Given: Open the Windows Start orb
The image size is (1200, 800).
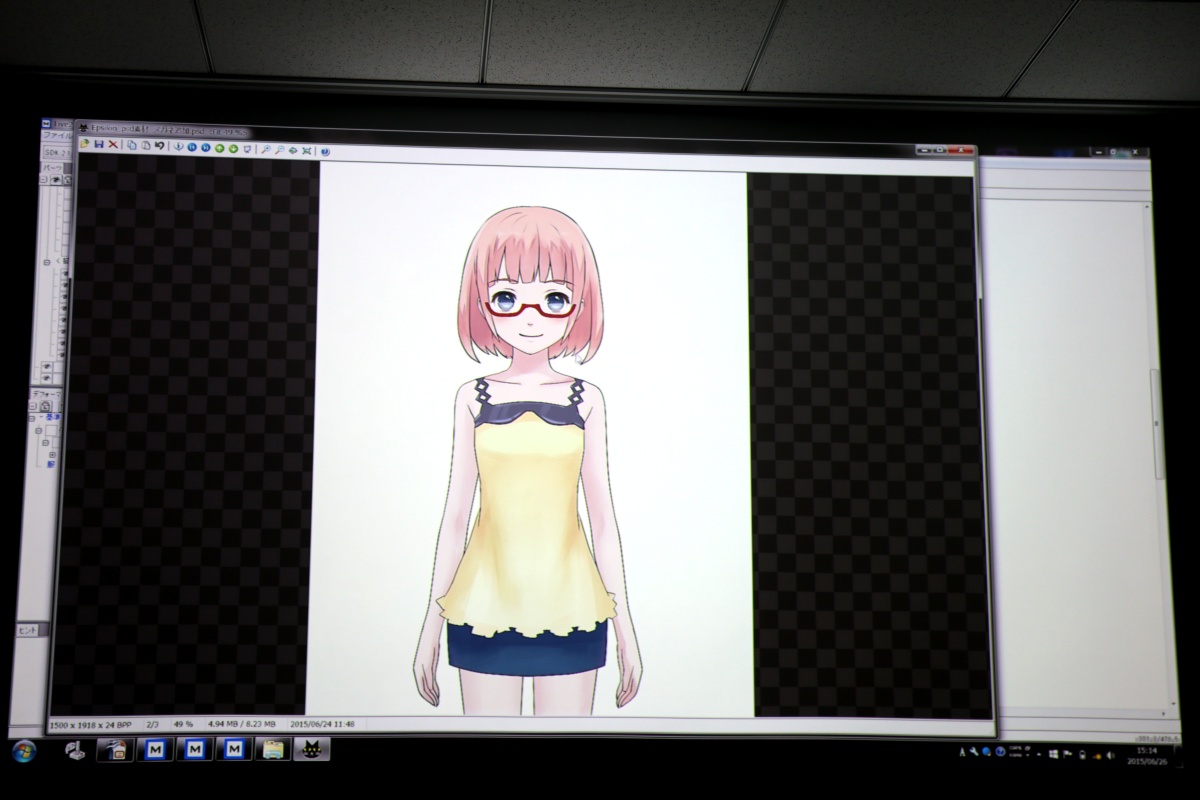Looking at the screenshot, I should click(x=22, y=749).
